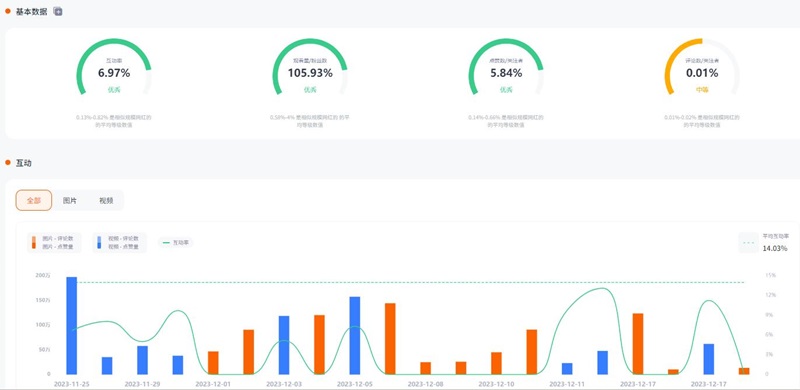The height and width of the screenshot is (390, 800).
Task: Toggle the orange 图片 legend series
Action: (54, 242)
